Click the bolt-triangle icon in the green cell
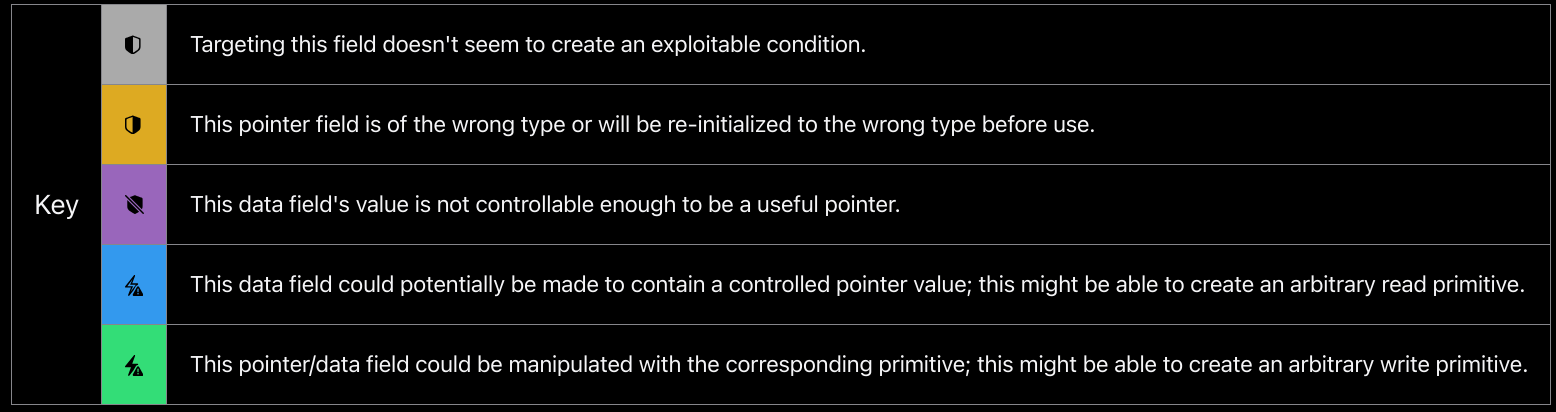Viewport: 1556px width, 412px height. (x=133, y=365)
